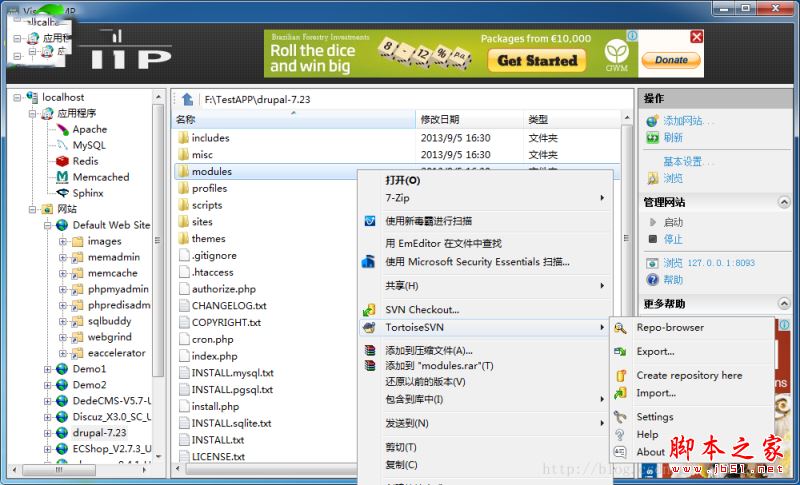This screenshot has height=485, width=800.
Task: Click the Export icon in TortoiseSVN submenu
Action: click(x=620, y=351)
